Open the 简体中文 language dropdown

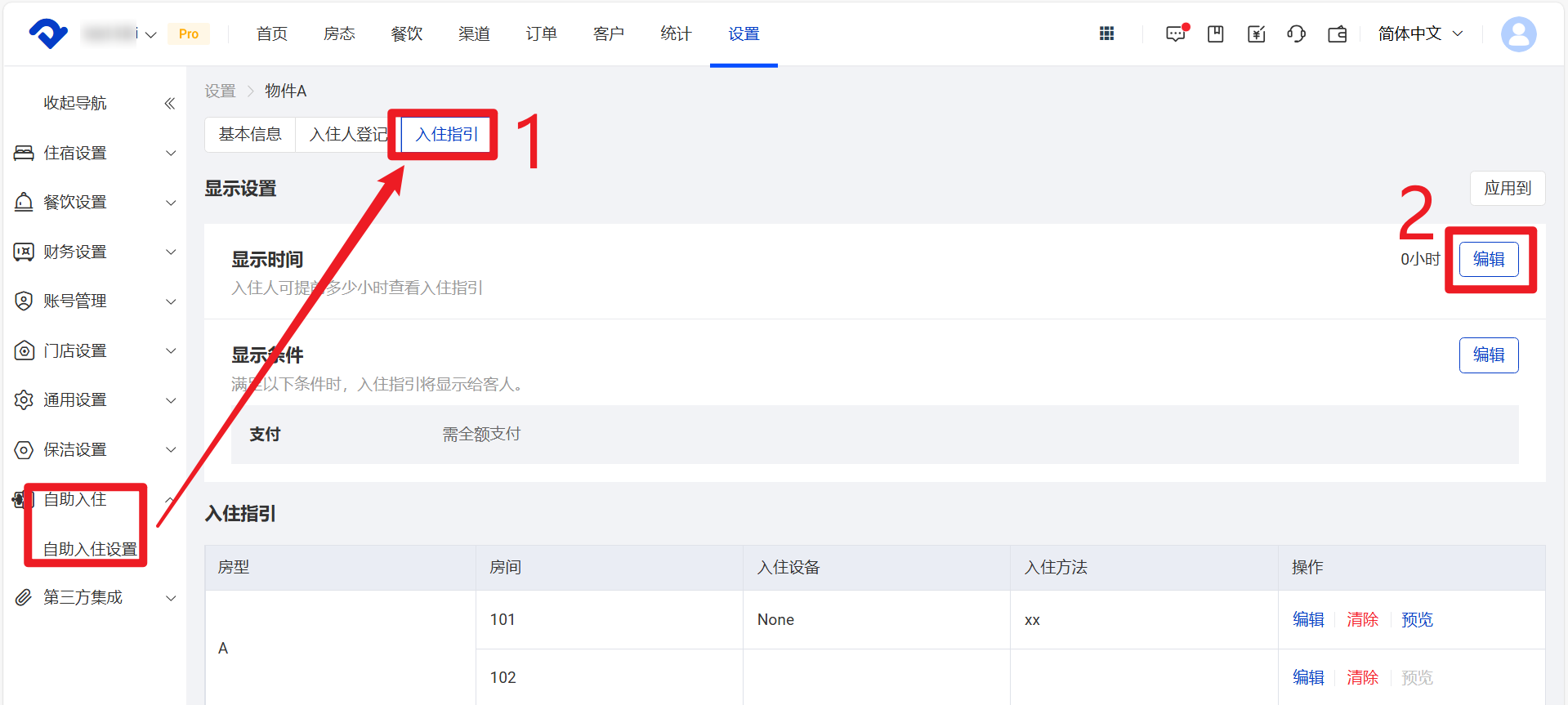tap(1420, 33)
